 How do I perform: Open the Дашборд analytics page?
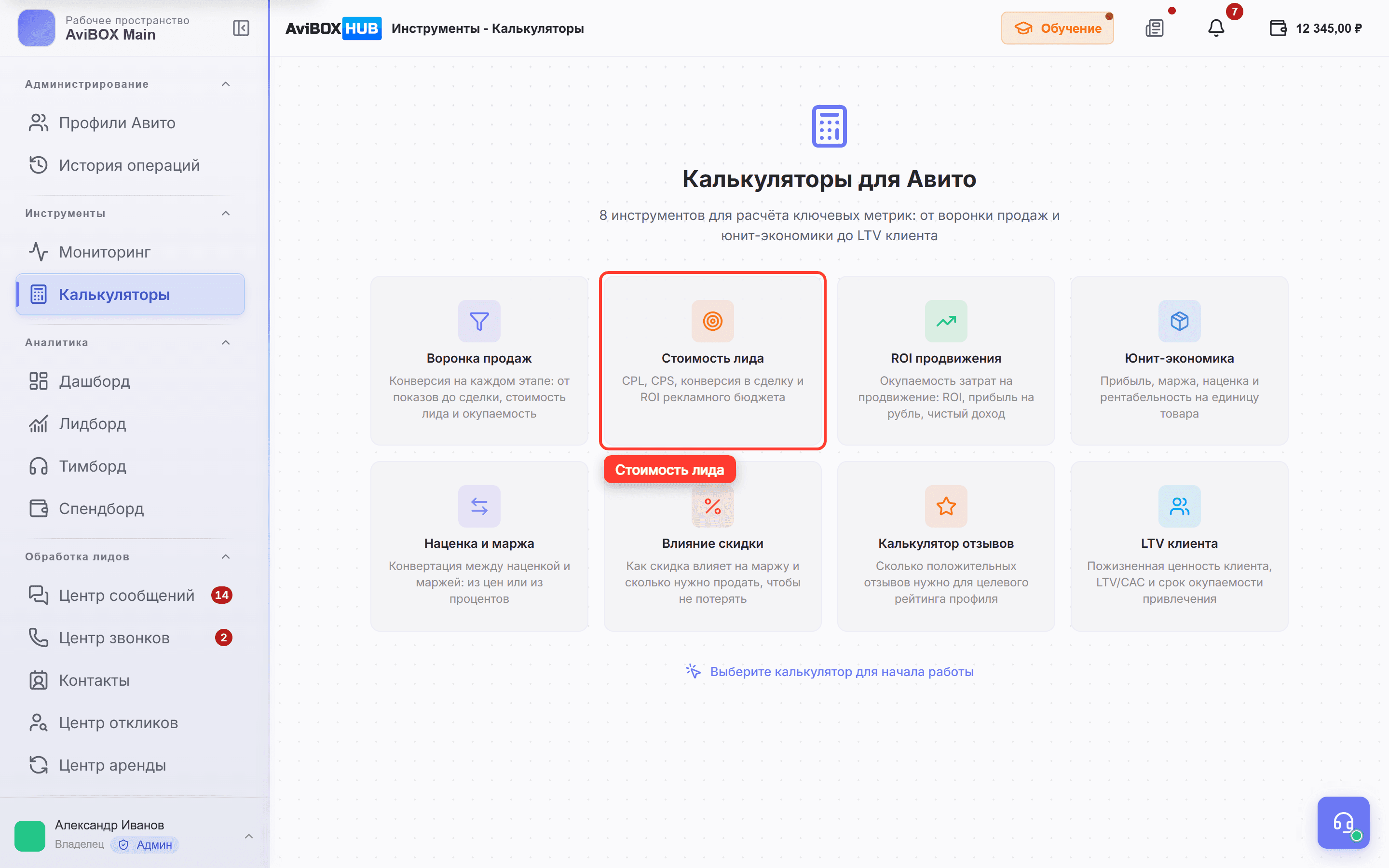[130, 381]
